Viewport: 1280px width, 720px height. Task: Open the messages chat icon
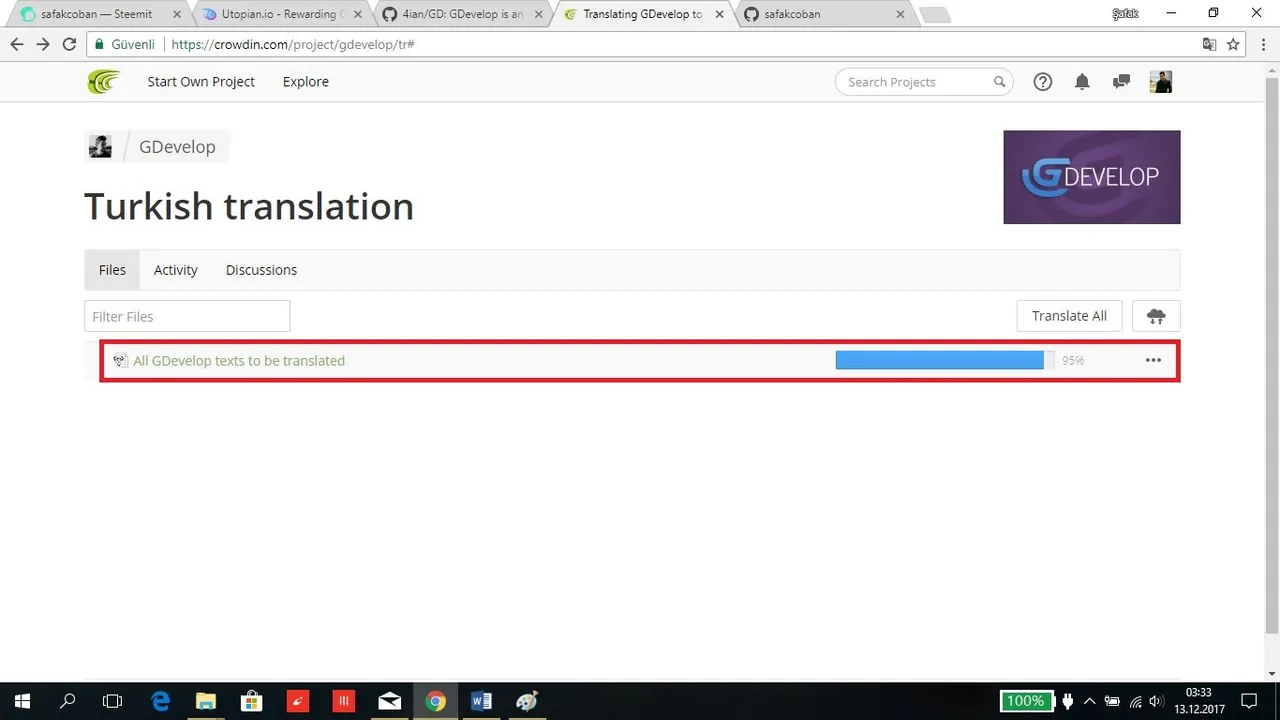click(1121, 82)
